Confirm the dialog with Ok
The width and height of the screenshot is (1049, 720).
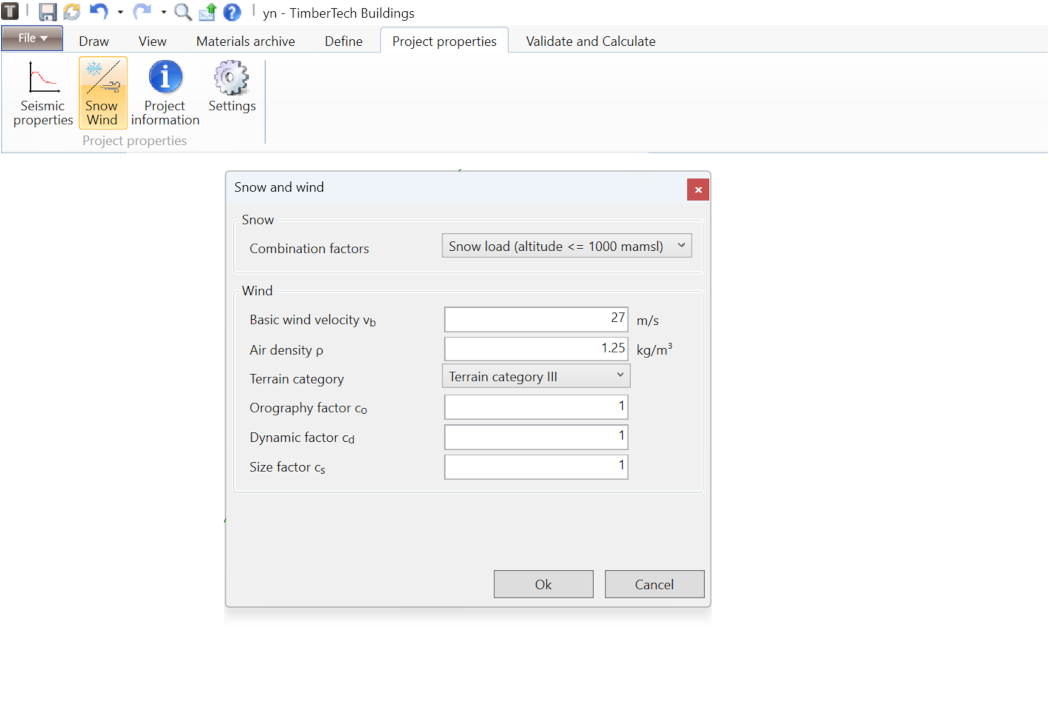(x=543, y=584)
